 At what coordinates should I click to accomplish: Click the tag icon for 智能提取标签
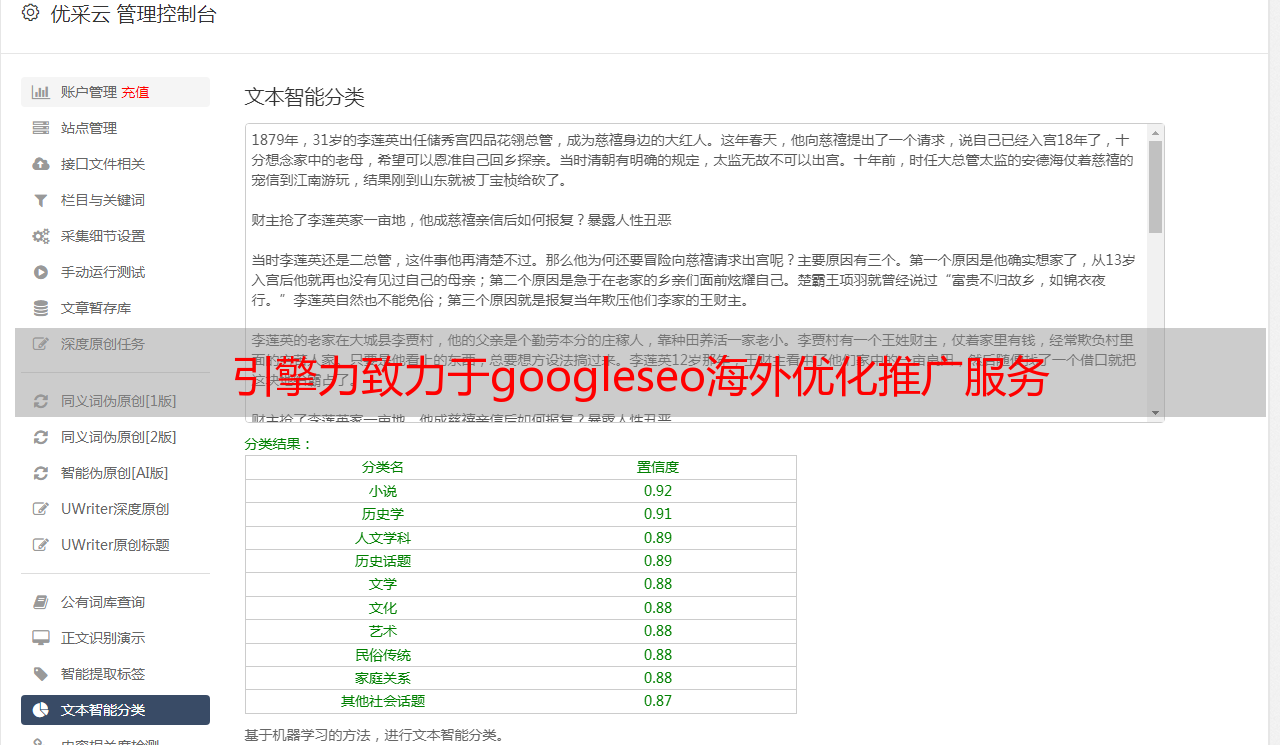click(41, 674)
